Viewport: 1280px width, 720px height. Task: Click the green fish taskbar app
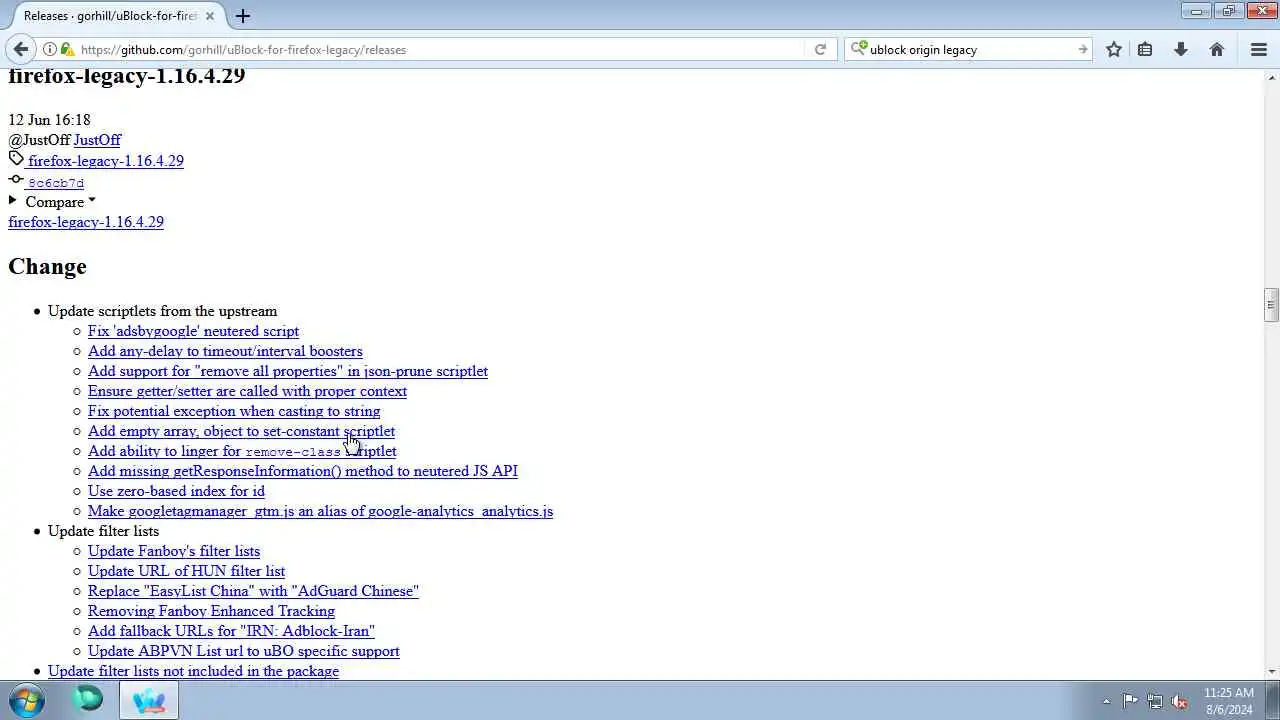pos(88,700)
